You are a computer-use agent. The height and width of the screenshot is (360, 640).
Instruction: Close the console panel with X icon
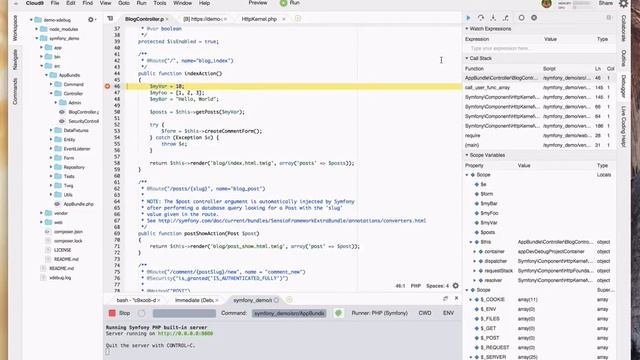(456, 298)
